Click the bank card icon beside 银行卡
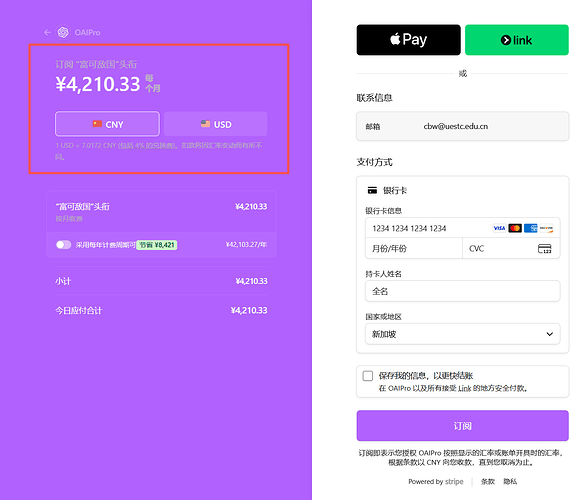 (372, 190)
